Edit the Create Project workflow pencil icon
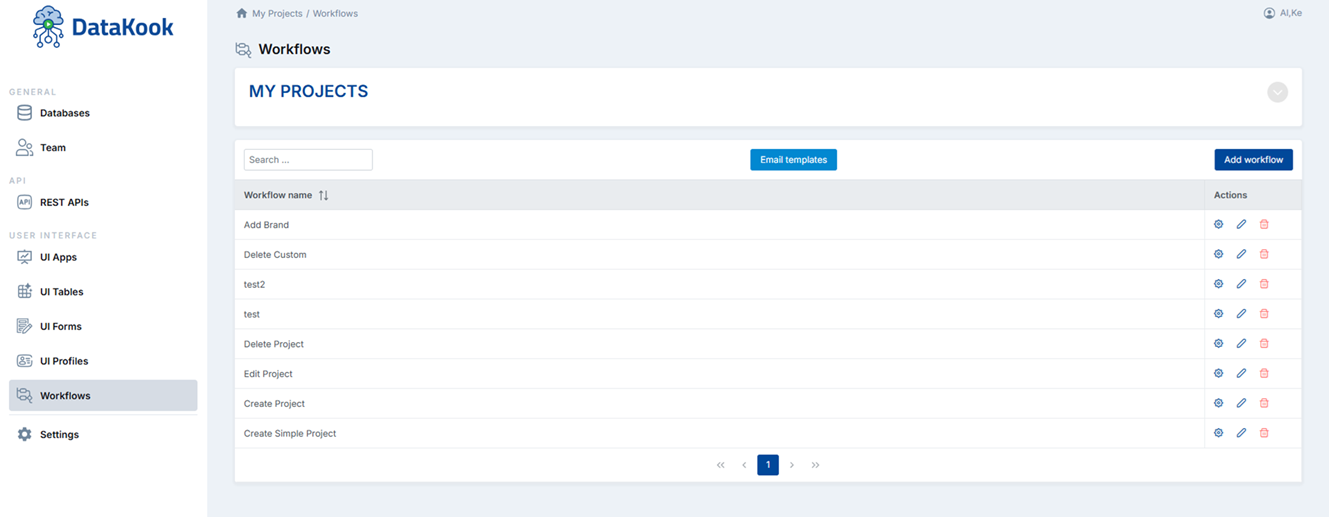 [x=1241, y=403]
